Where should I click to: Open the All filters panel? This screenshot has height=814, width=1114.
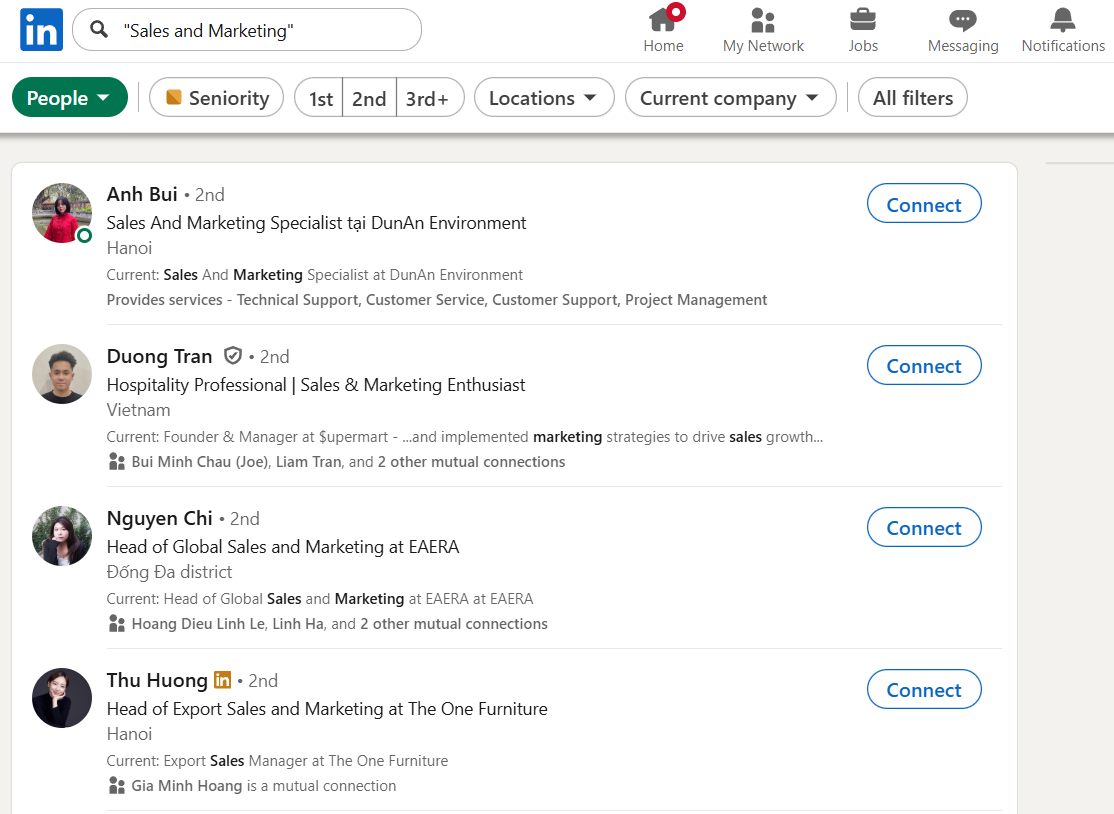(x=913, y=97)
